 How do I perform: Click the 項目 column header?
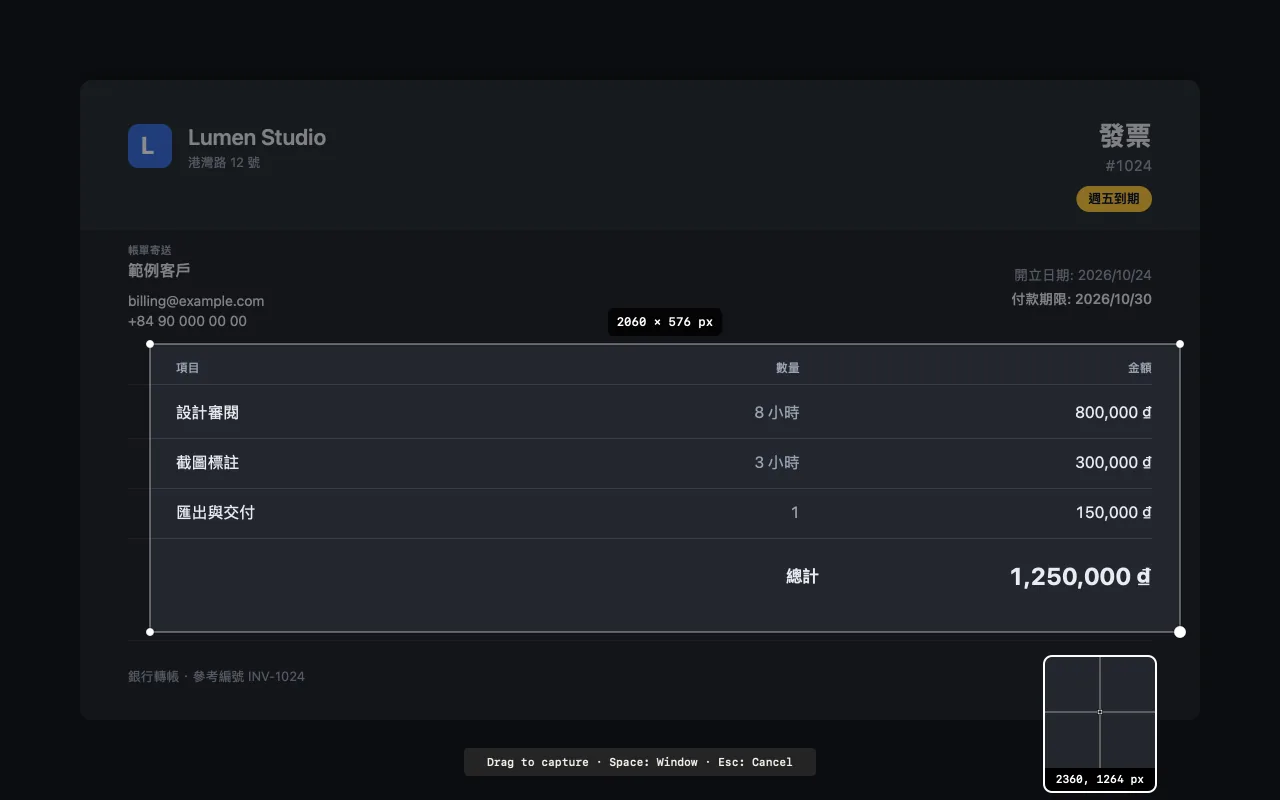188,368
